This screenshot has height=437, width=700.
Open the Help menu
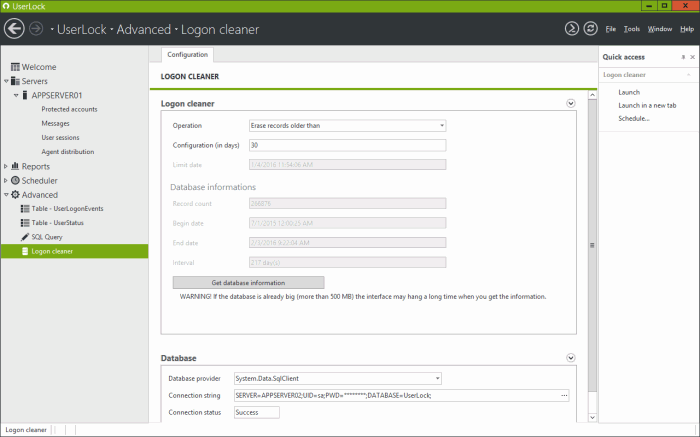(x=687, y=29)
